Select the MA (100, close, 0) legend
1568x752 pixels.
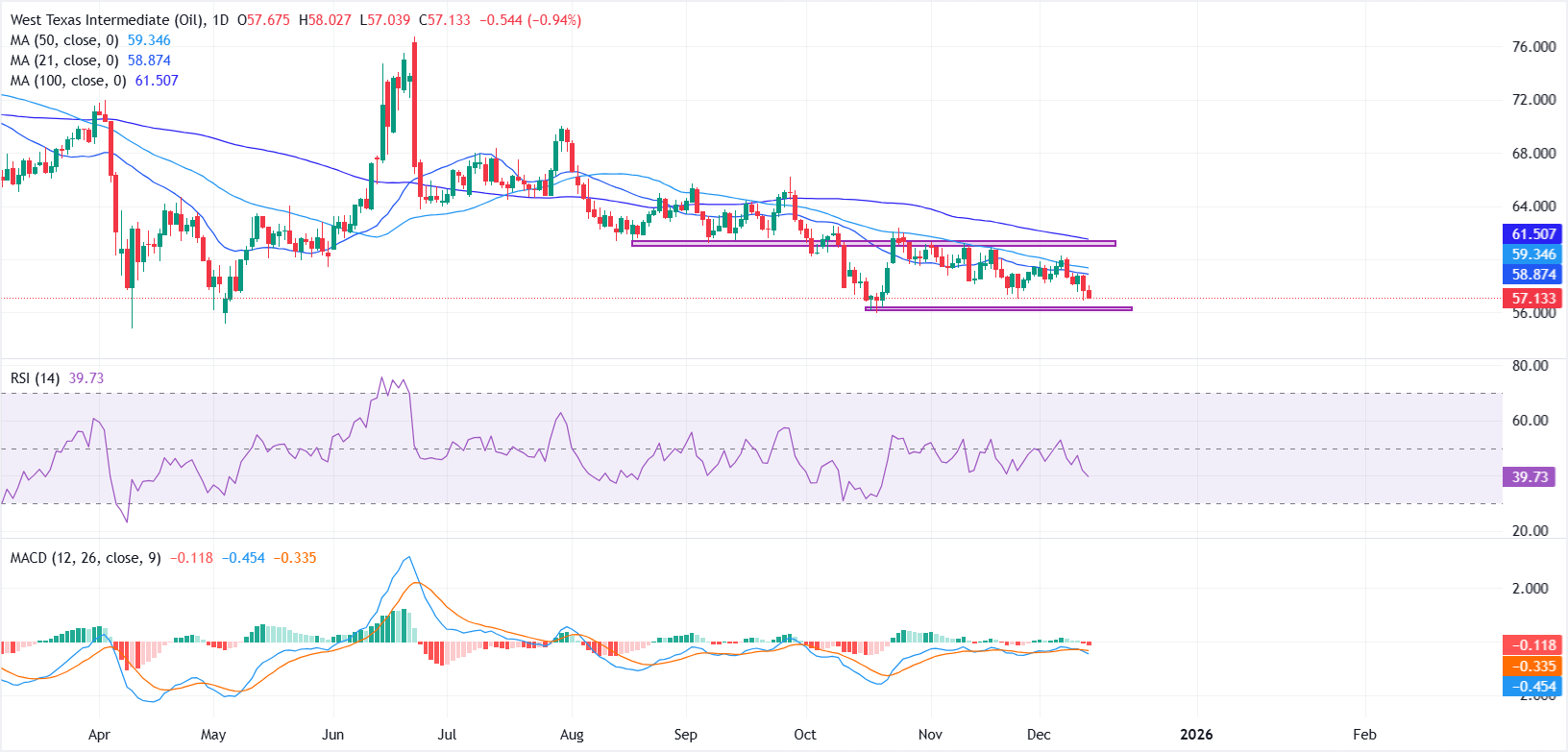click(x=68, y=81)
